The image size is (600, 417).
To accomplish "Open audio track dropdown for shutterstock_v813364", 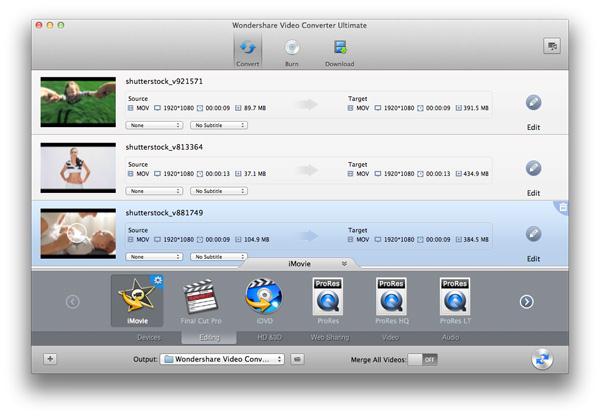I will 154,191.
